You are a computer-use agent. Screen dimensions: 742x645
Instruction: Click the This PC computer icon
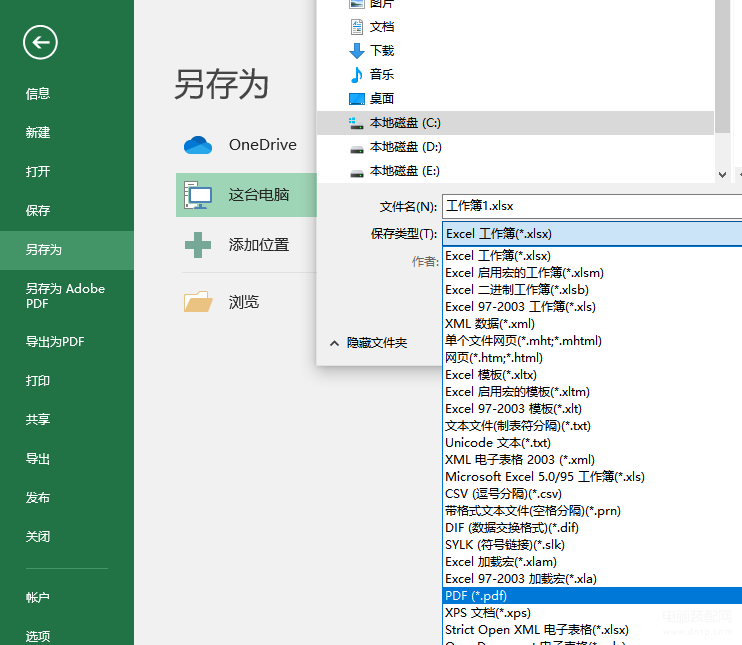(198, 195)
